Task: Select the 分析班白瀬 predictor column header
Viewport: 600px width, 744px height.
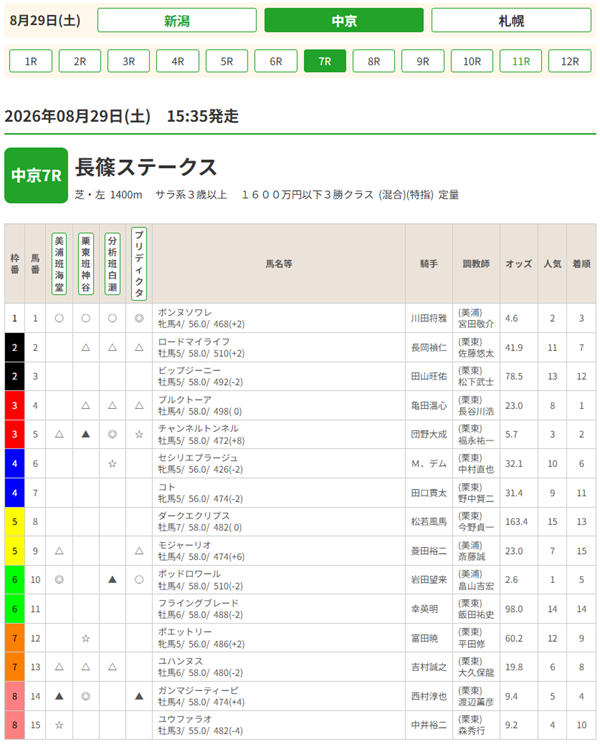Action: tap(112, 263)
